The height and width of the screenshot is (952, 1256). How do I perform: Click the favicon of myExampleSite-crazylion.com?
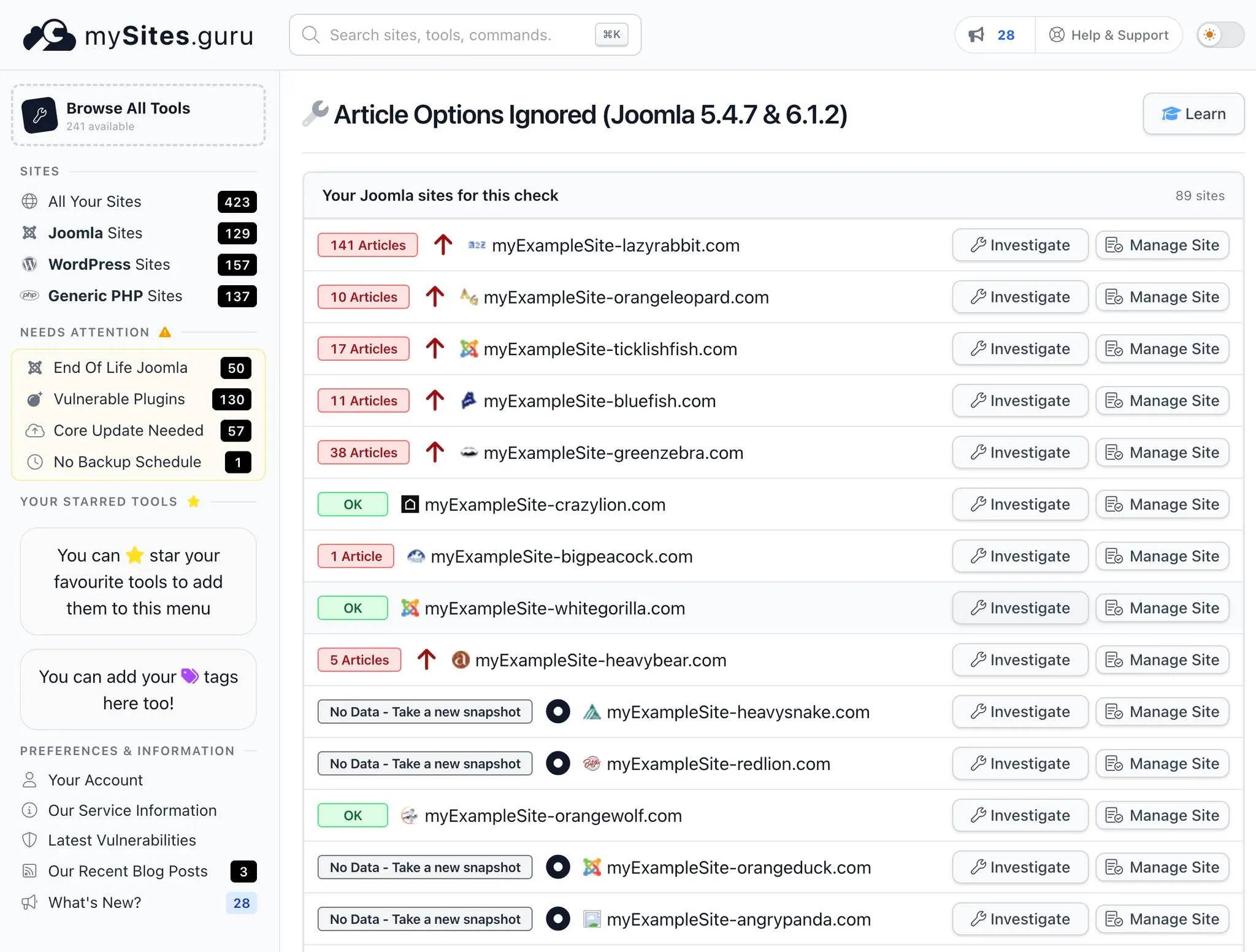pyautogui.click(x=410, y=504)
